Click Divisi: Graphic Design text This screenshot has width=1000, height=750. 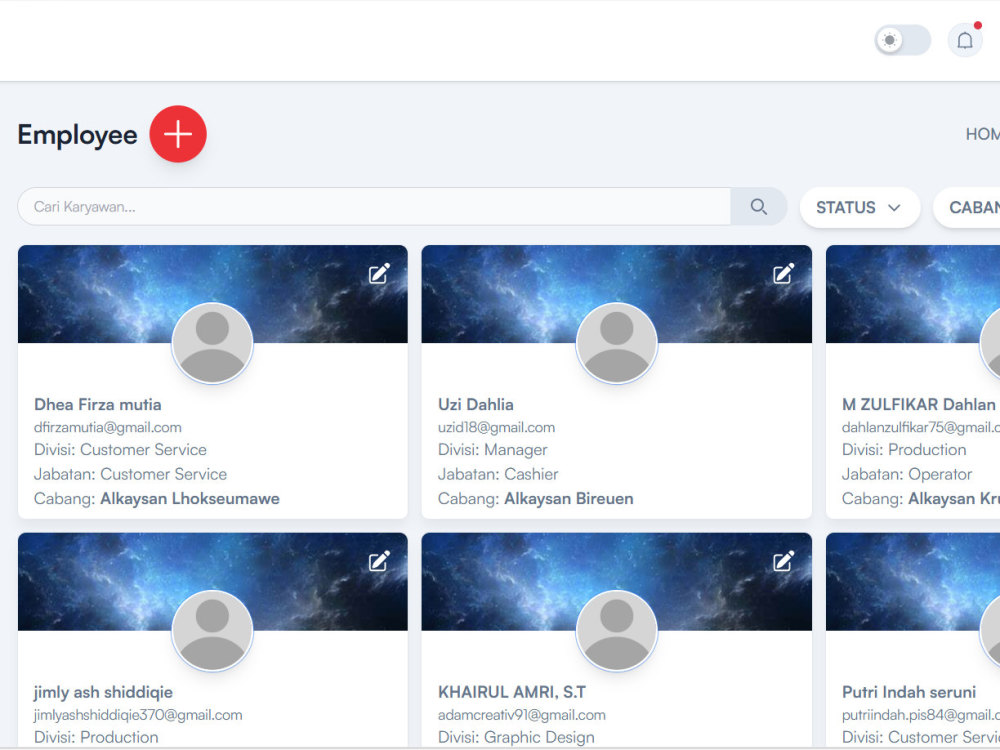[x=517, y=737]
